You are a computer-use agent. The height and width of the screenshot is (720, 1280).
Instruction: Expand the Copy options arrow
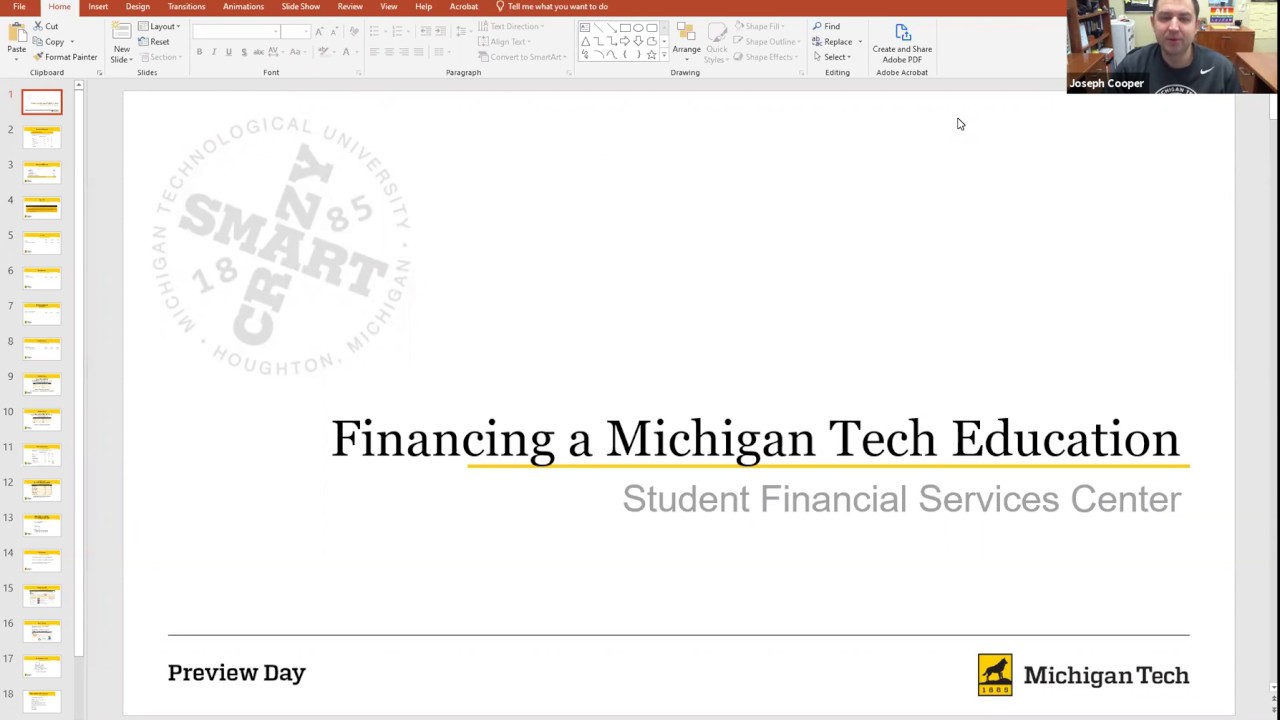[x=72, y=42]
